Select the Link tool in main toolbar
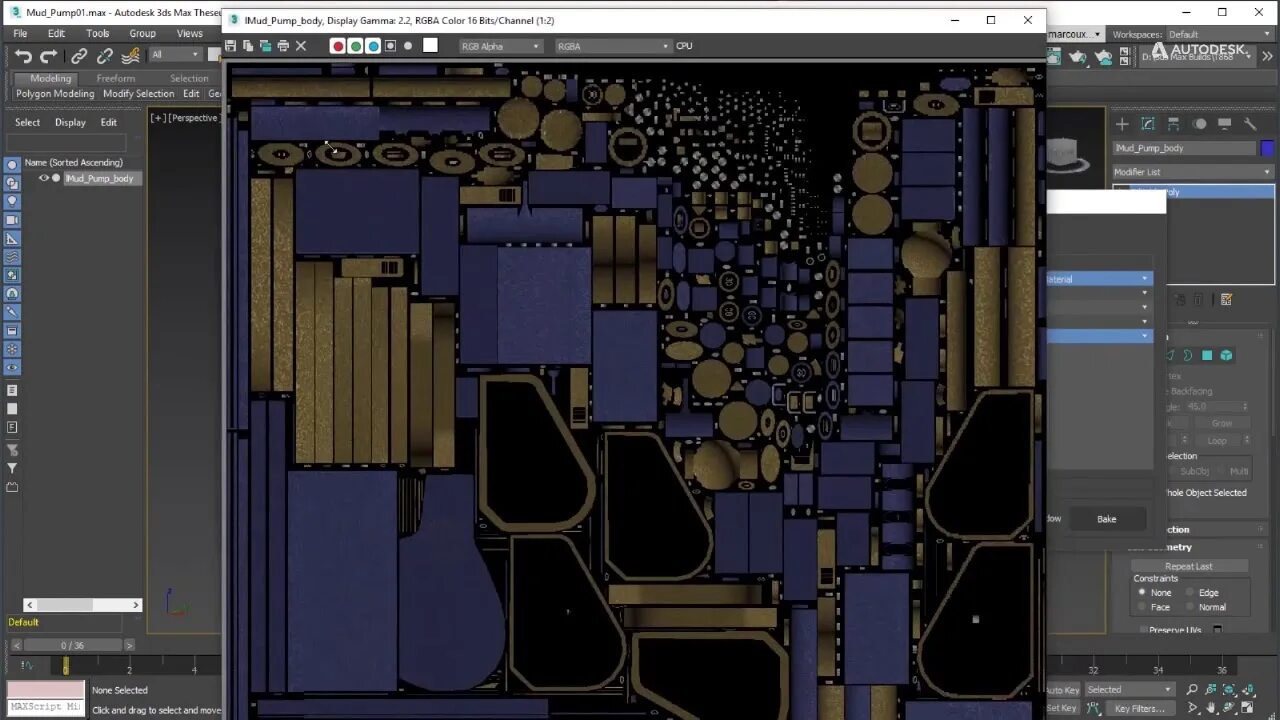 (x=79, y=56)
